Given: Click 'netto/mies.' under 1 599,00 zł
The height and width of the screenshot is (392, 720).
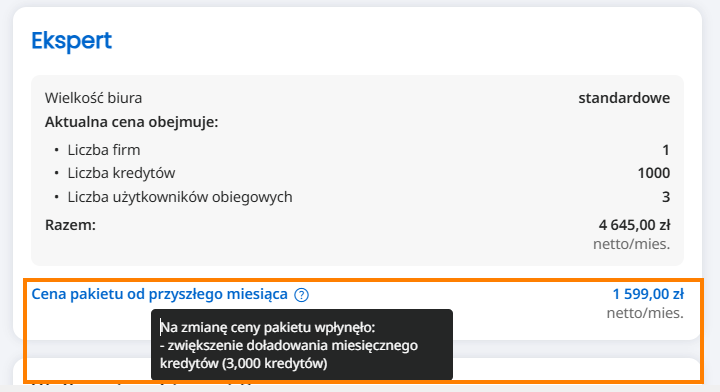Looking at the screenshot, I should coord(645,313).
